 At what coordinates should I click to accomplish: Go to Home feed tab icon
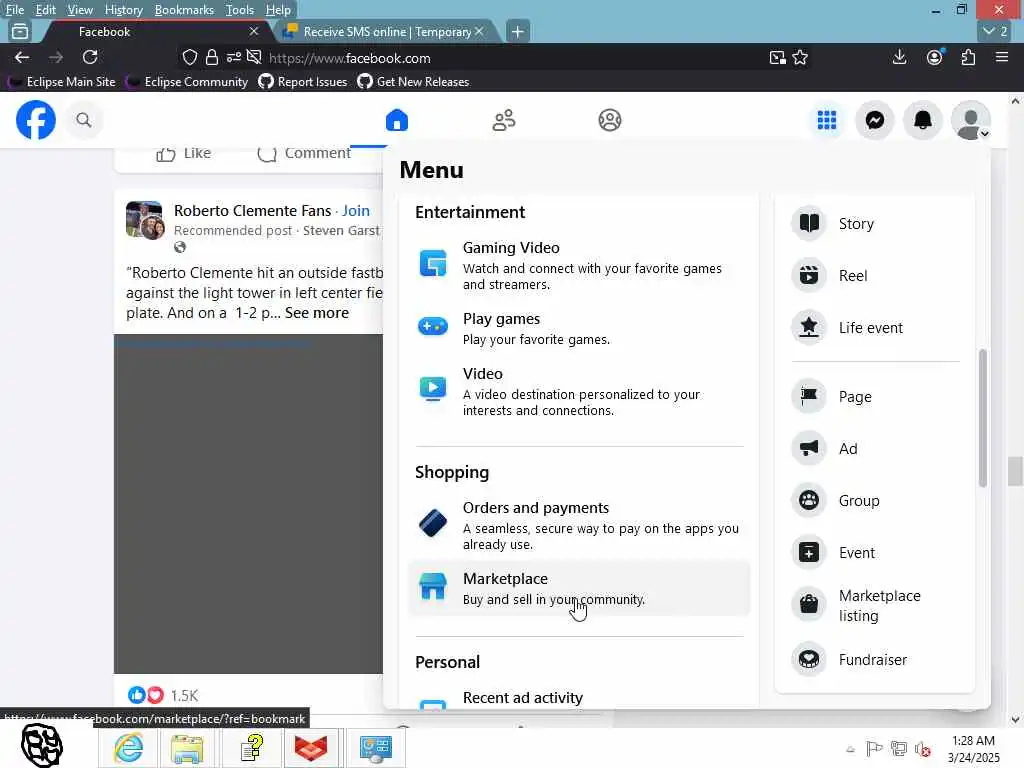pyautogui.click(x=396, y=120)
